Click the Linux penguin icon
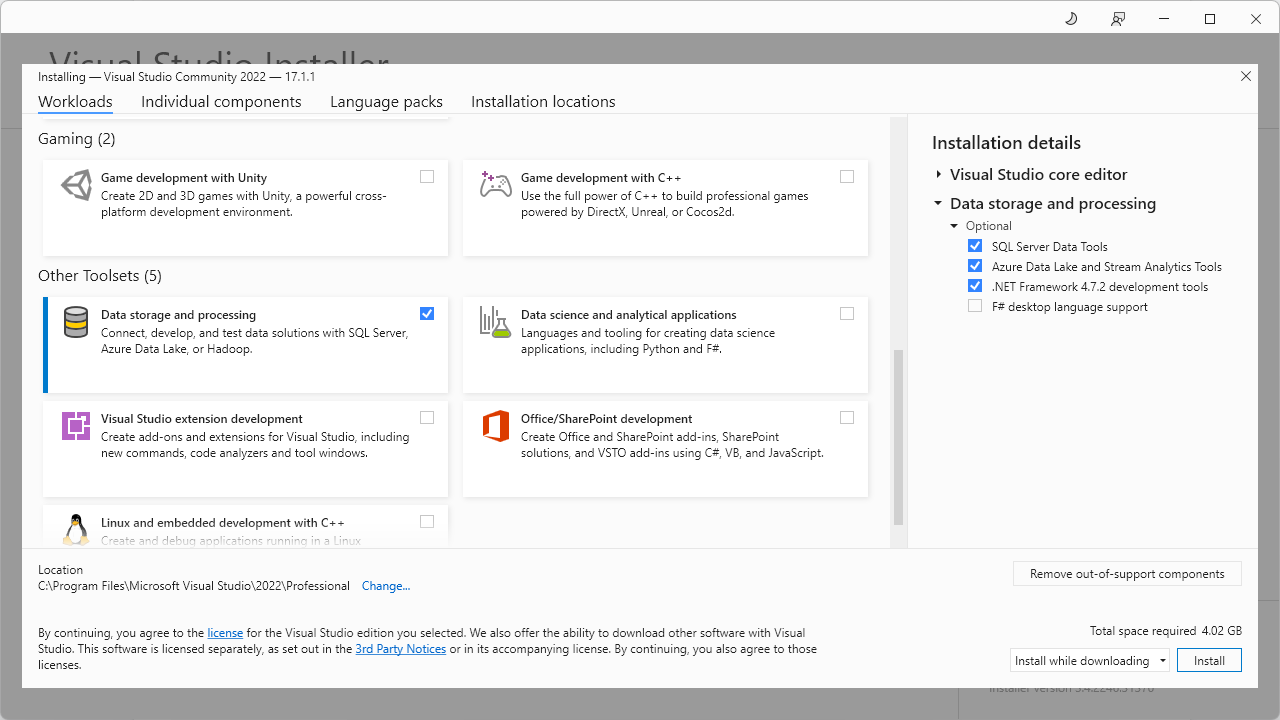The height and width of the screenshot is (720, 1280). (76, 530)
